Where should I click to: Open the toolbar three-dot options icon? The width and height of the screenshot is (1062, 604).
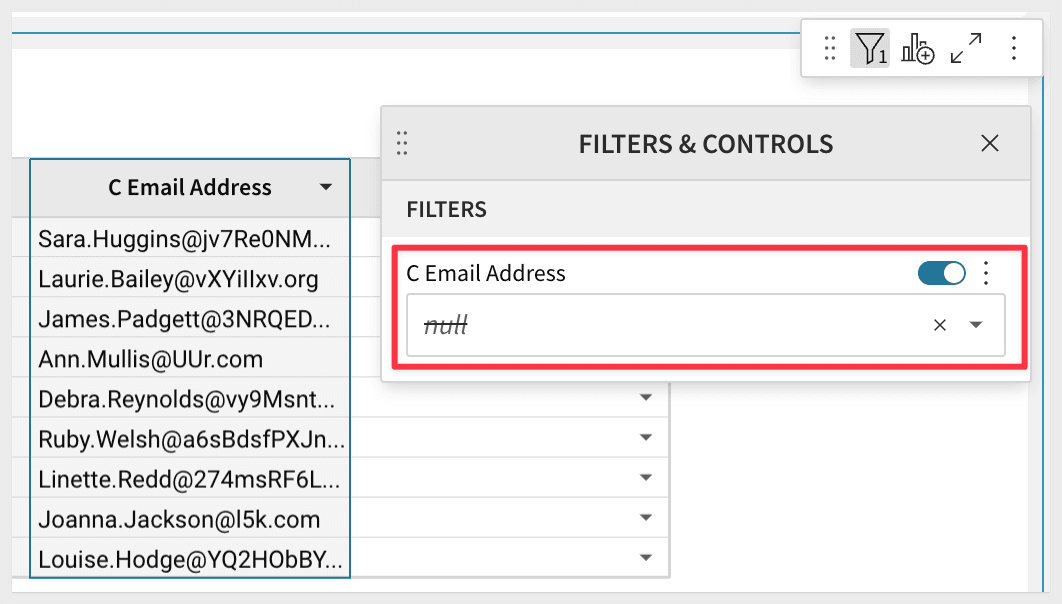click(x=1014, y=47)
